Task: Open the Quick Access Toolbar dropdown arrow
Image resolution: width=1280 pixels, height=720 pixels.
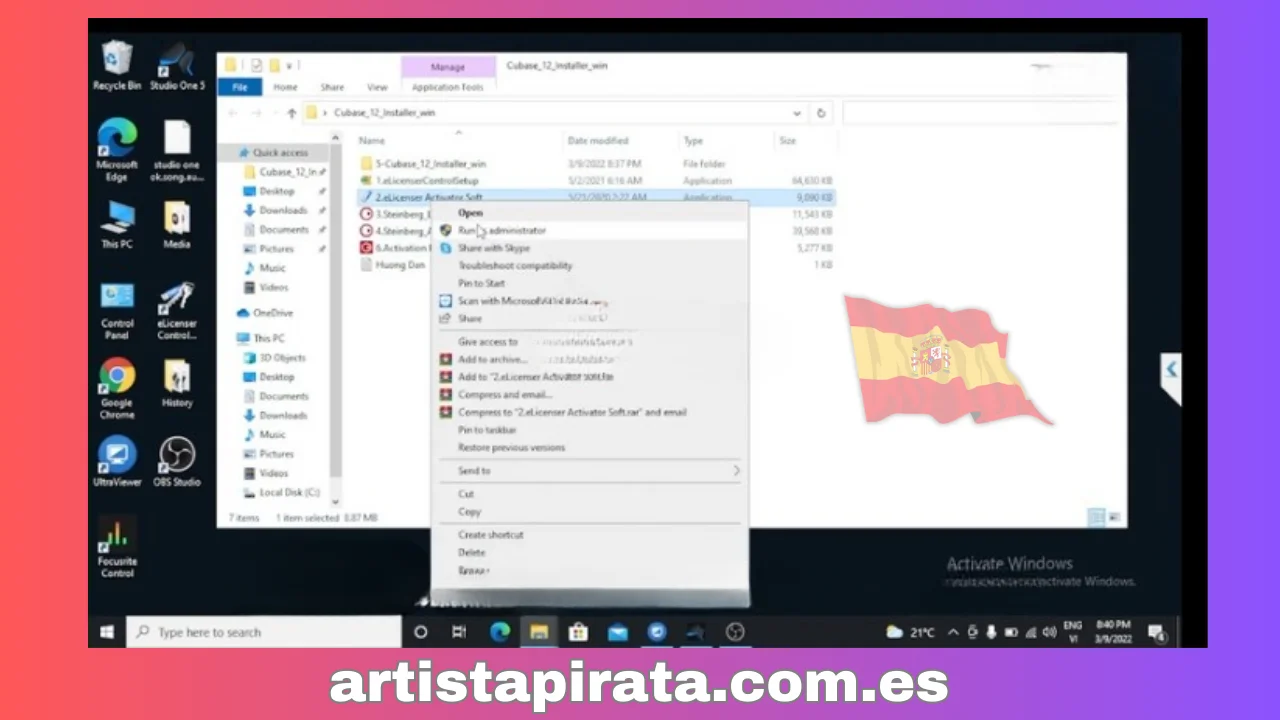Action: [289, 66]
